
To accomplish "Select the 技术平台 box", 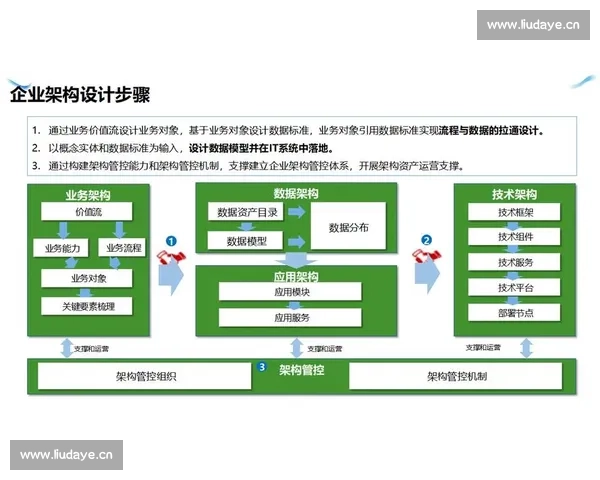I will pos(514,287).
